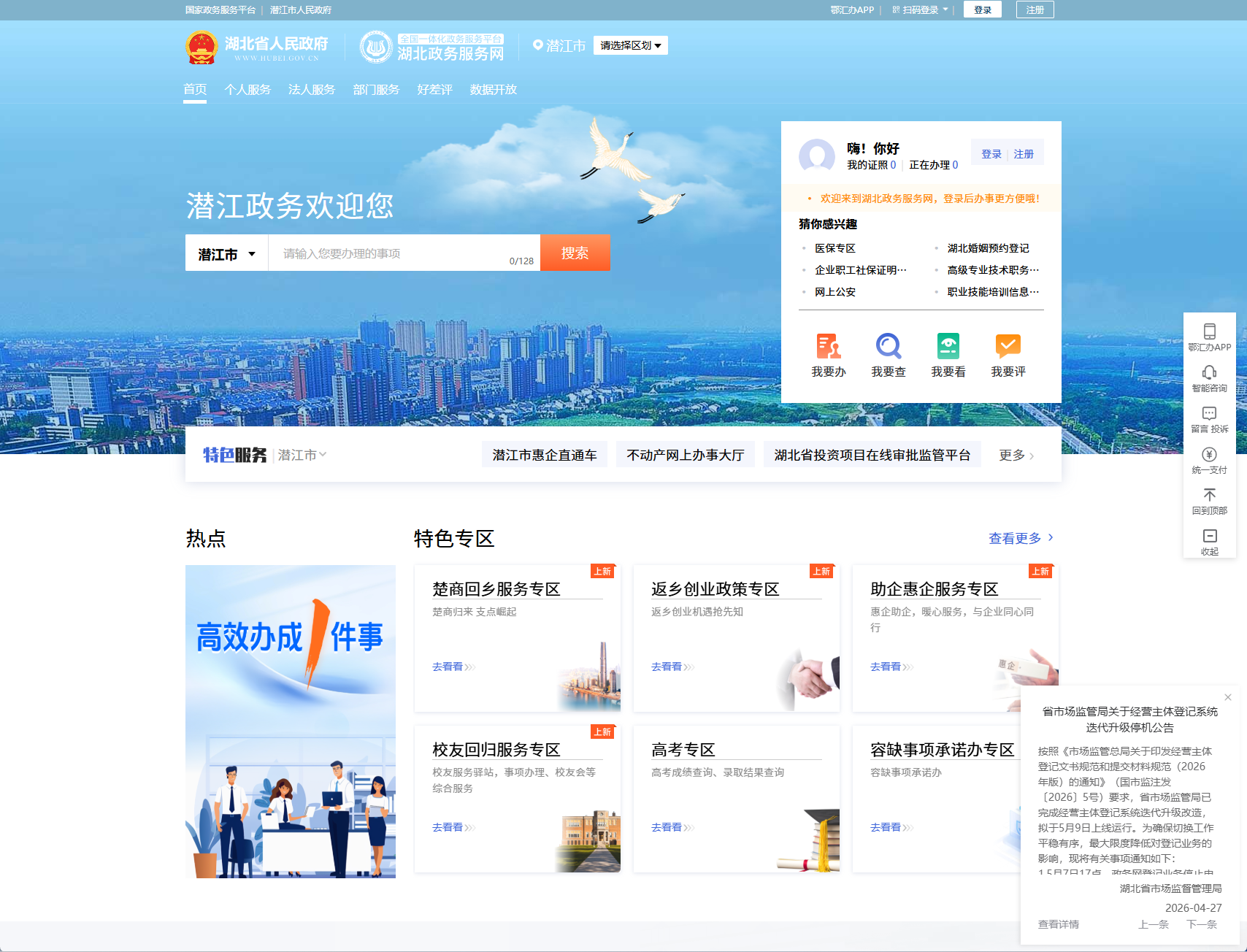Open 智能咨询 headset icon
The height and width of the screenshot is (952, 1247).
[x=1210, y=372]
